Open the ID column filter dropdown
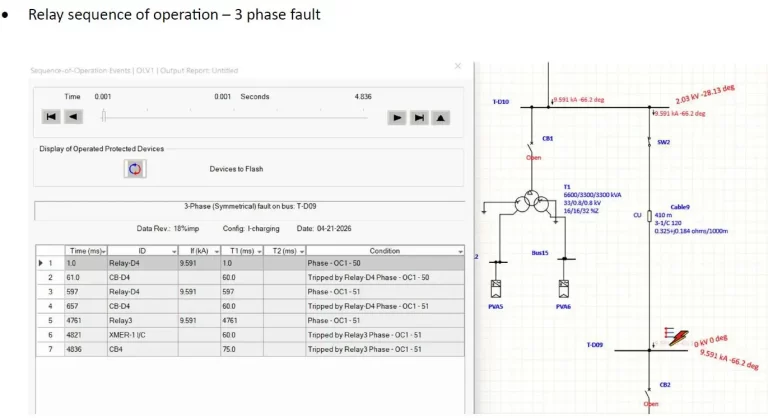Screen dimensions: 768x418 pos(174,251)
